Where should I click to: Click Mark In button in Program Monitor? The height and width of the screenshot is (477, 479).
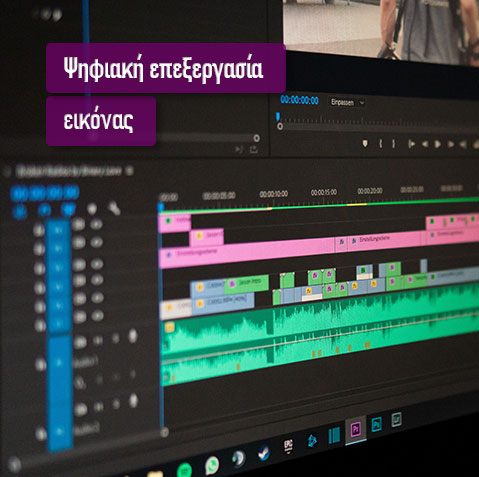pos(380,144)
